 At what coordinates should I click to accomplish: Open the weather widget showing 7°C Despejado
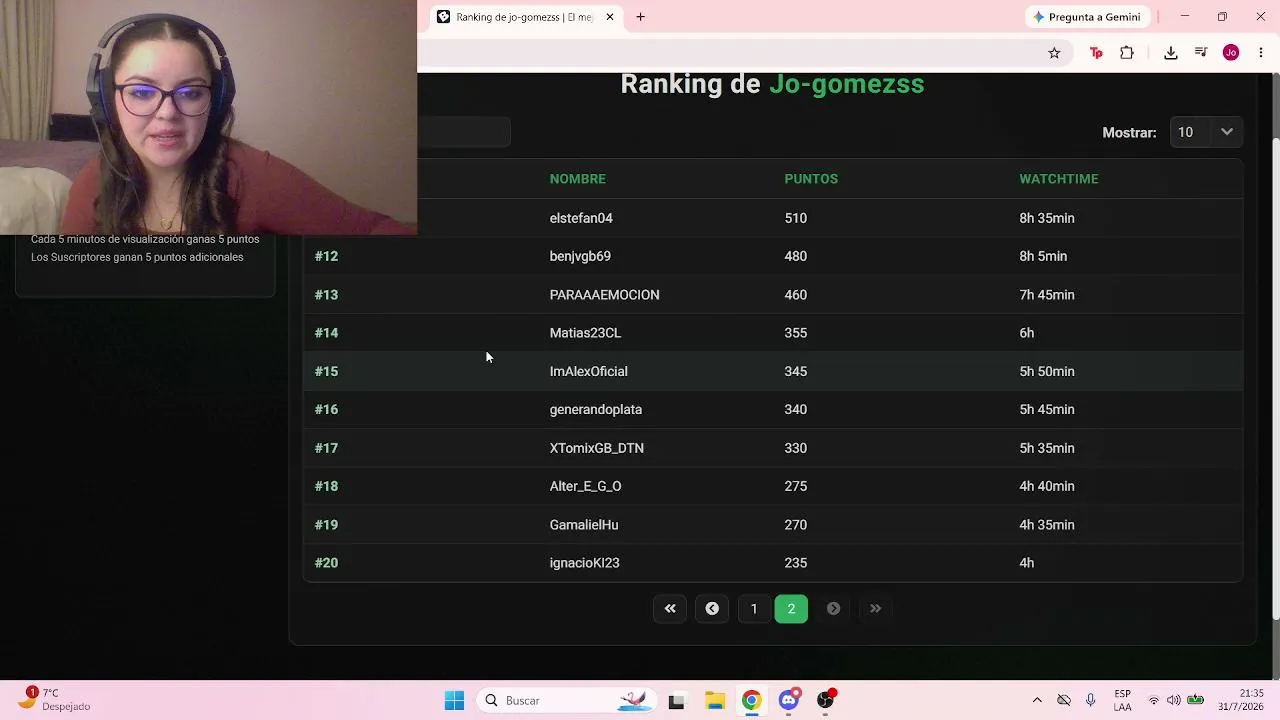point(54,699)
